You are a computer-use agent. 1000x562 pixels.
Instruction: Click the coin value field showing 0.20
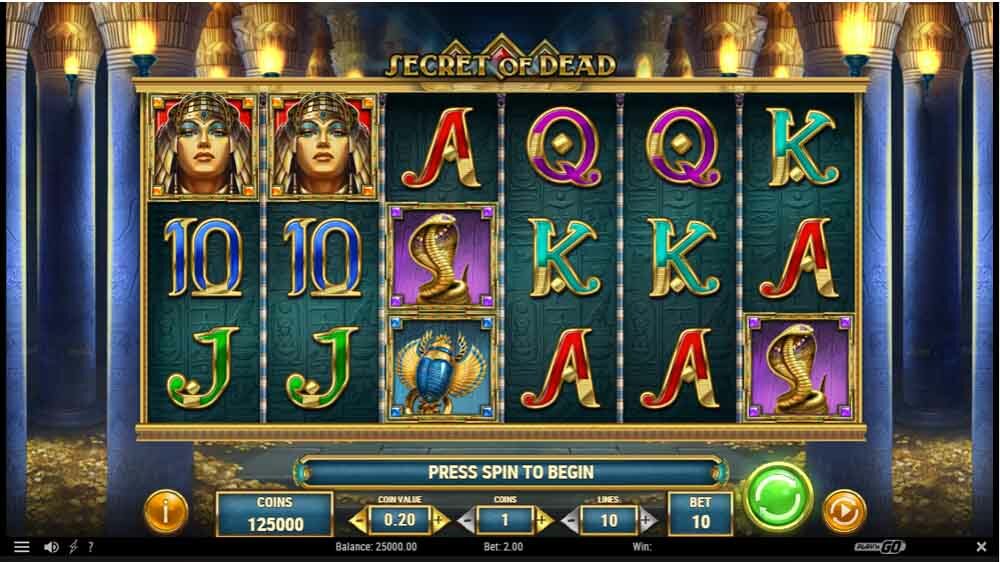tap(400, 520)
